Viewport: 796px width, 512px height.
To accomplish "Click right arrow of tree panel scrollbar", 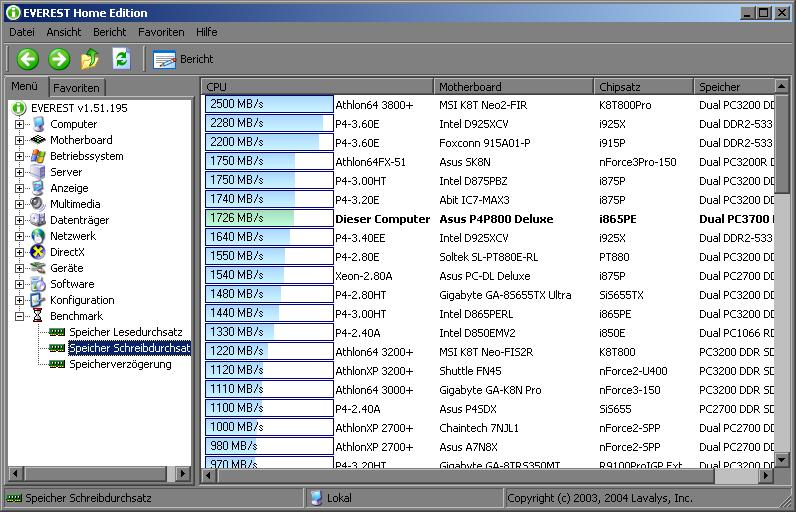I will click(x=183, y=473).
